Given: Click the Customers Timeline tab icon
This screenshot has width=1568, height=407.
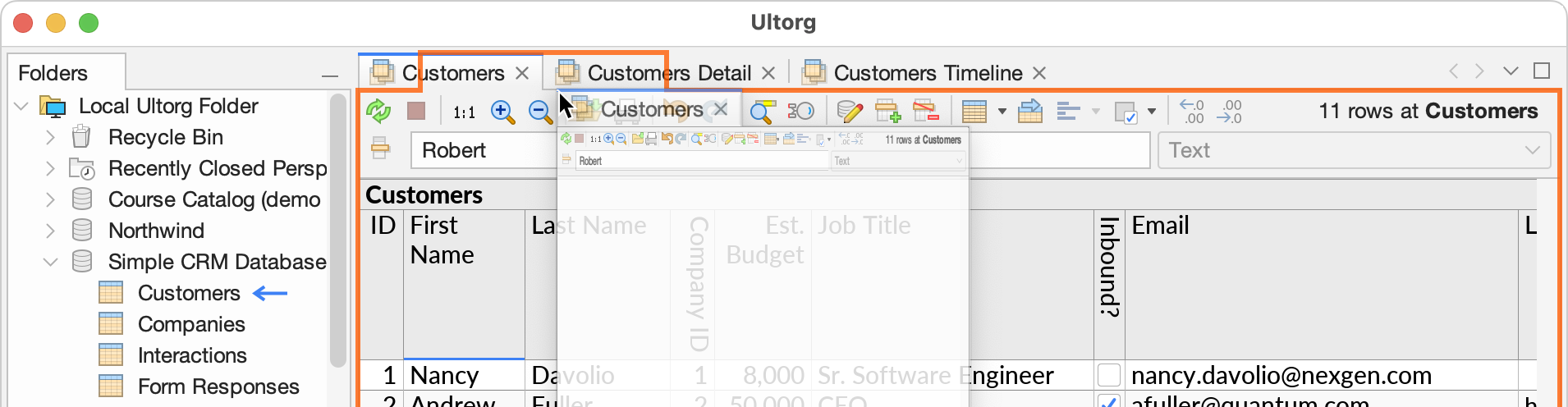Looking at the screenshot, I should [814, 72].
